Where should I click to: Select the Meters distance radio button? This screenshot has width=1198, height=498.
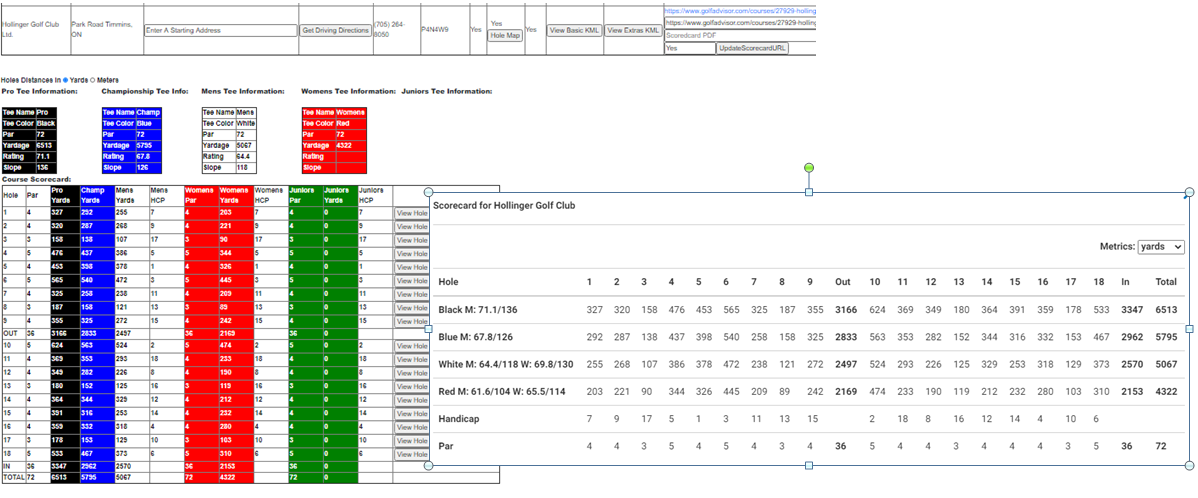[x=93, y=79]
